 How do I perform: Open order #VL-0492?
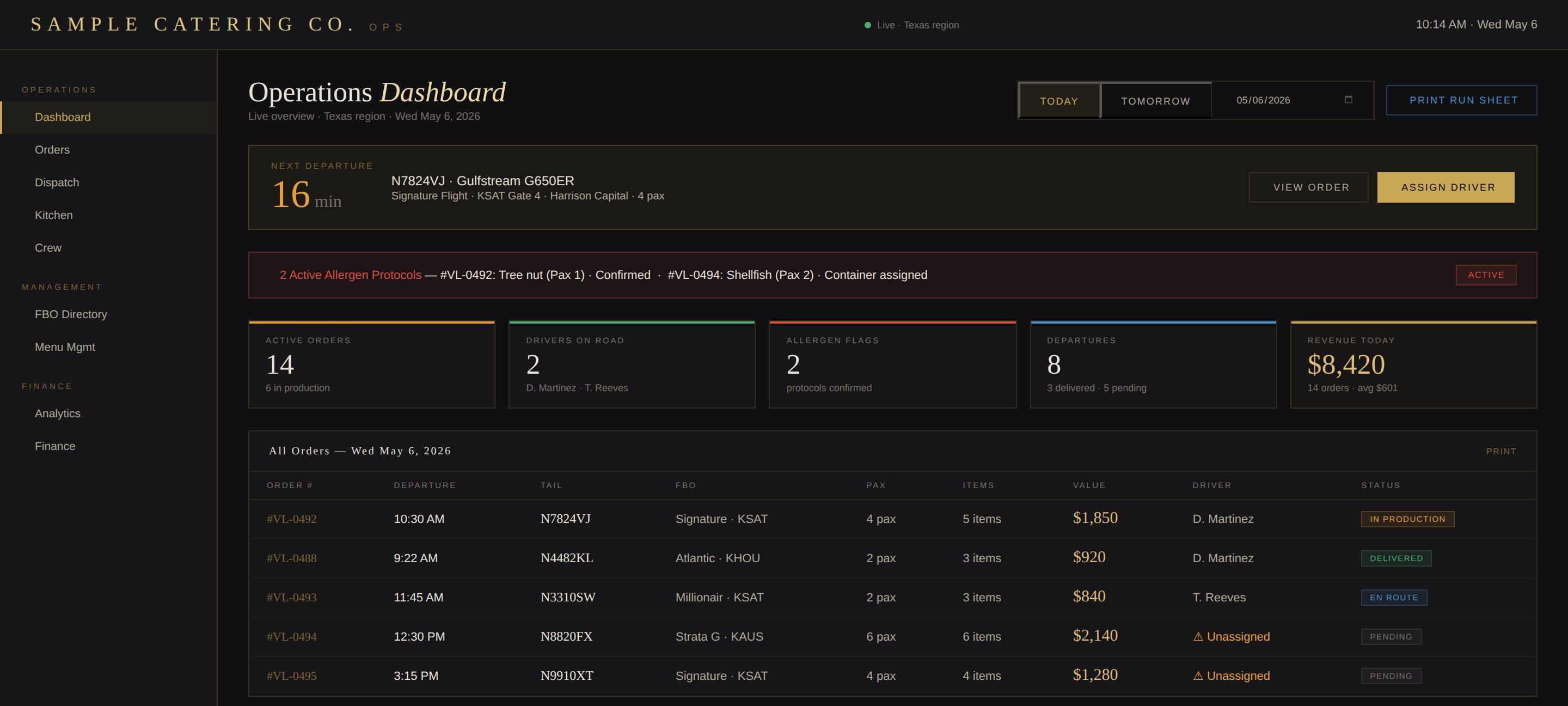click(x=292, y=519)
